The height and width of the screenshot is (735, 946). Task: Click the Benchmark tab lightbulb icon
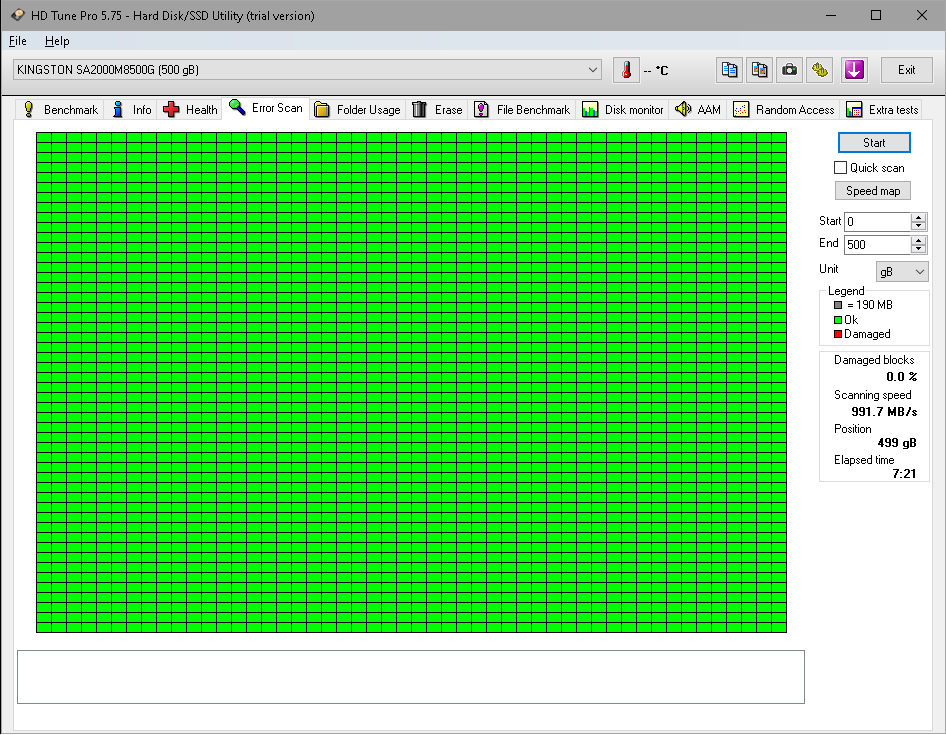click(28, 109)
